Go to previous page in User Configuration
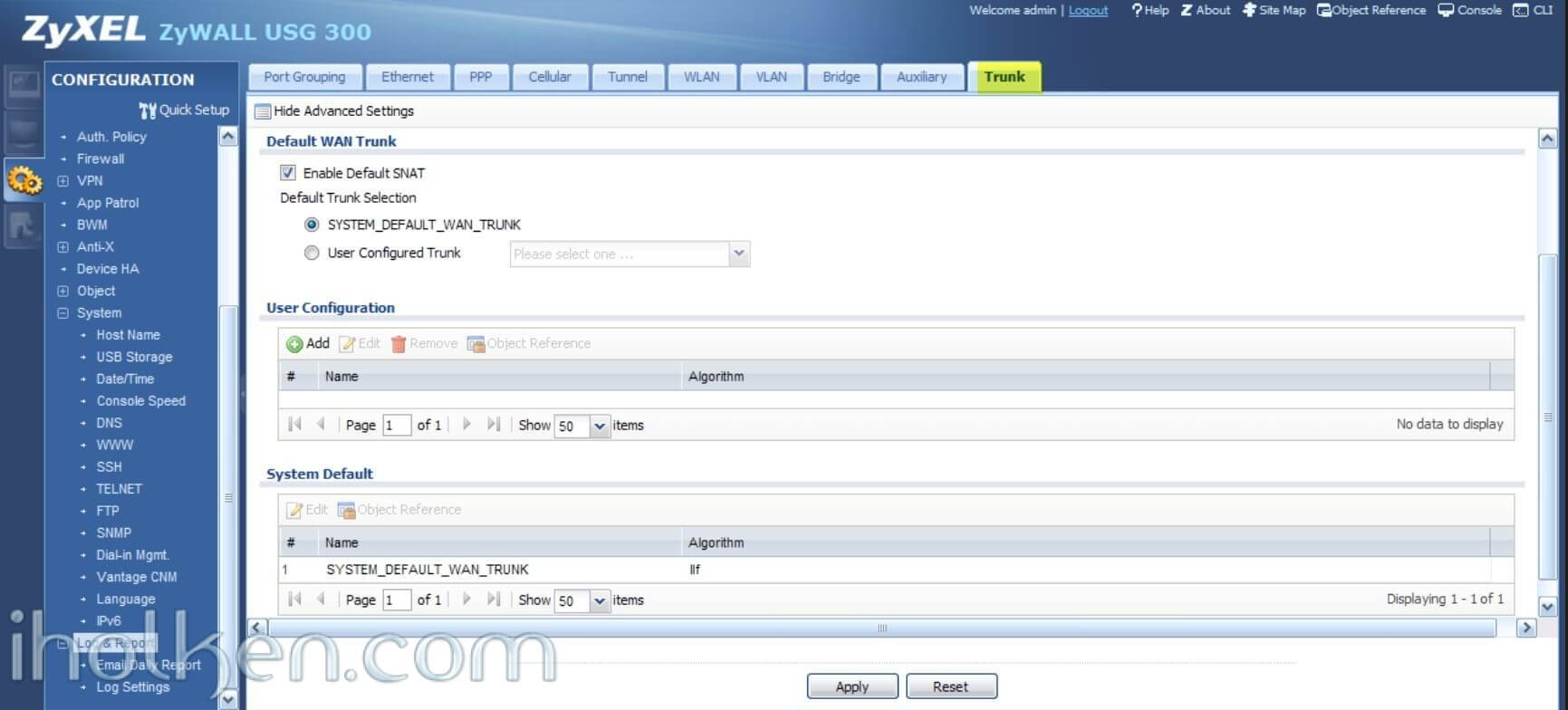 coord(320,424)
